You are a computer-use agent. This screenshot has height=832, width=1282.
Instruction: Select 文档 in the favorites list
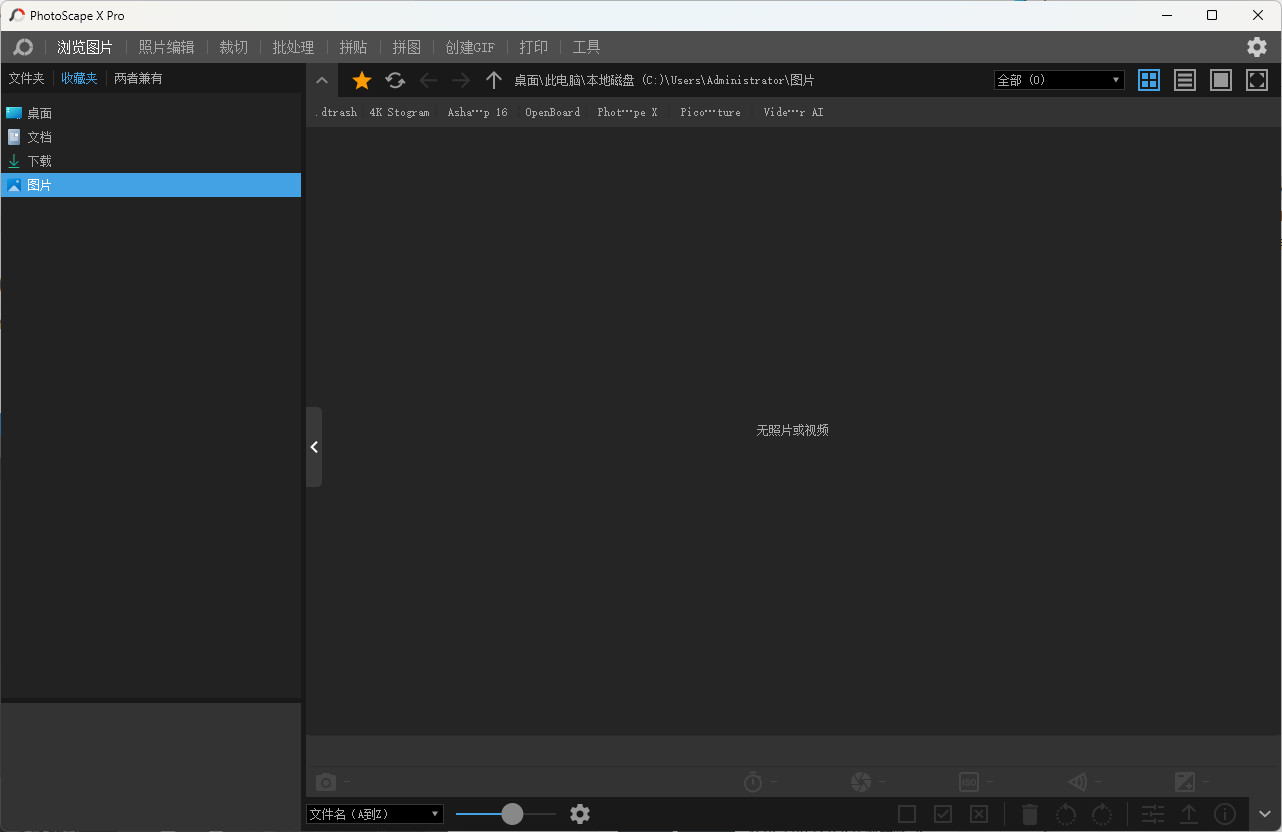coord(151,137)
